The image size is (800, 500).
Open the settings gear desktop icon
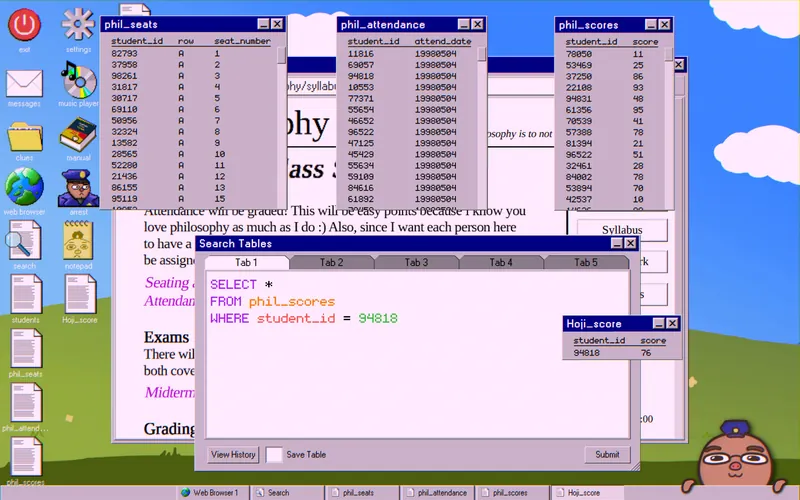pos(78,23)
